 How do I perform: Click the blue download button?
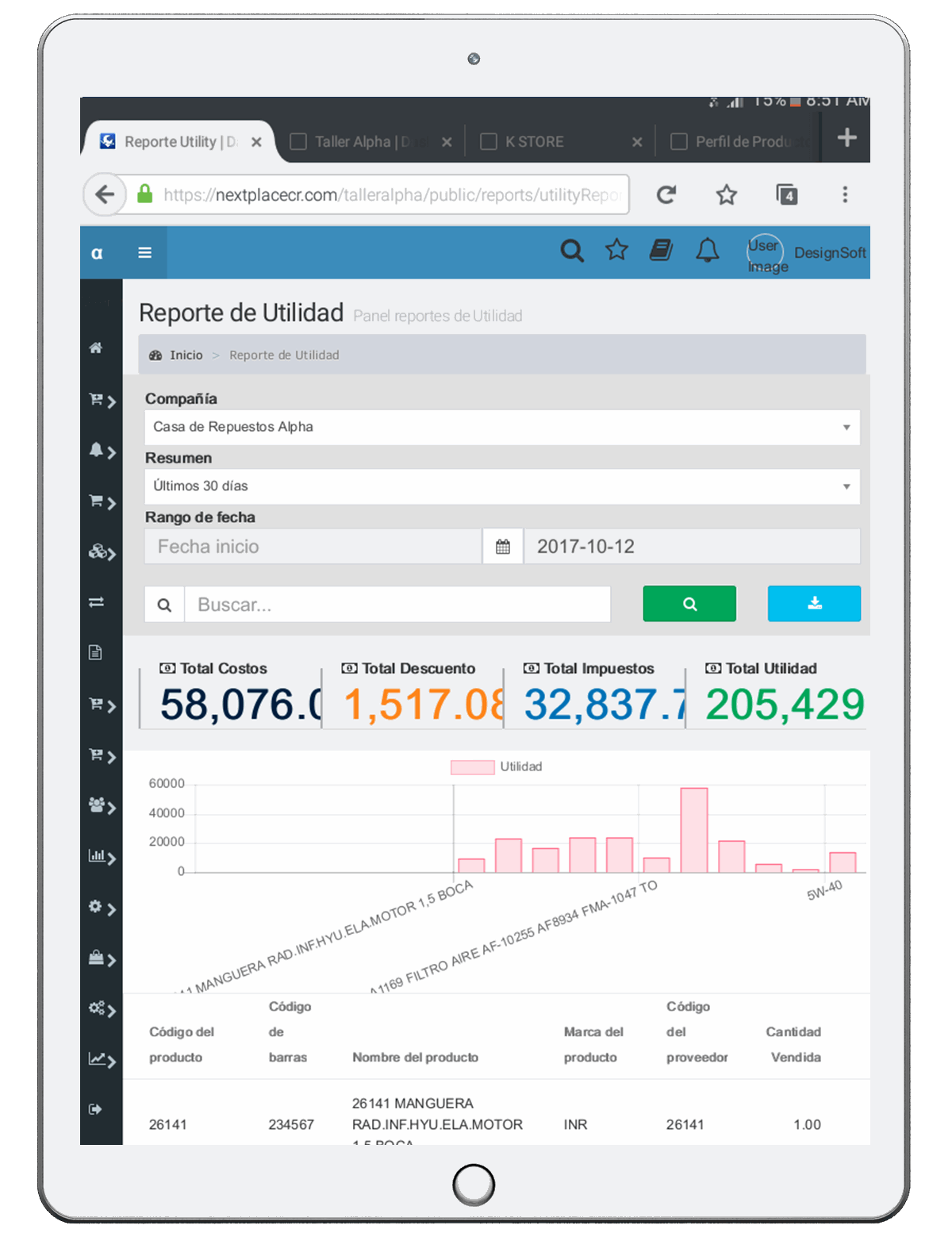point(814,604)
